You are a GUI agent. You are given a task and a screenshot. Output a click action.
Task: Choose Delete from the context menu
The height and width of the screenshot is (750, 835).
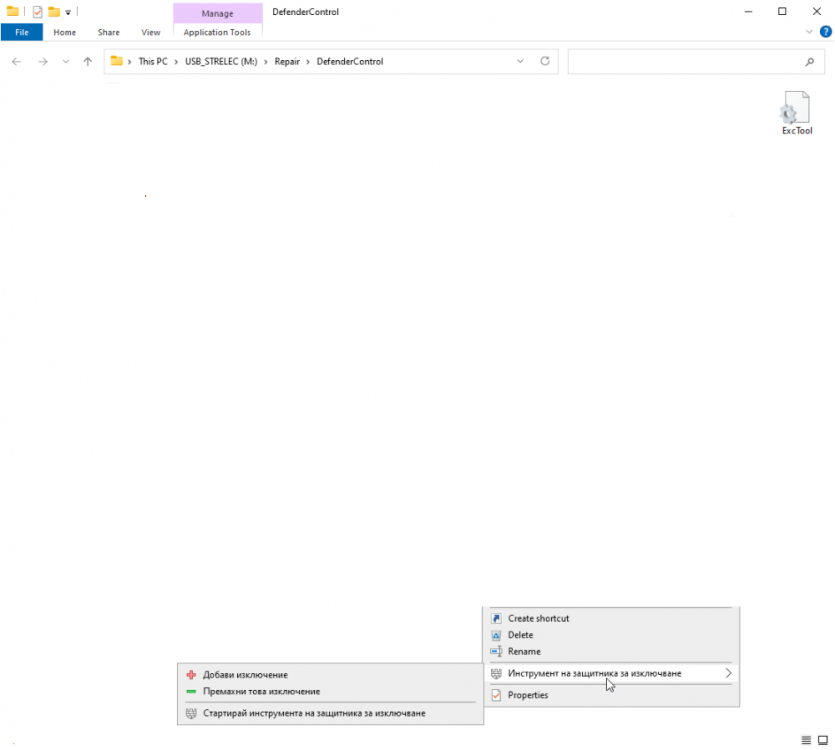pos(611,635)
